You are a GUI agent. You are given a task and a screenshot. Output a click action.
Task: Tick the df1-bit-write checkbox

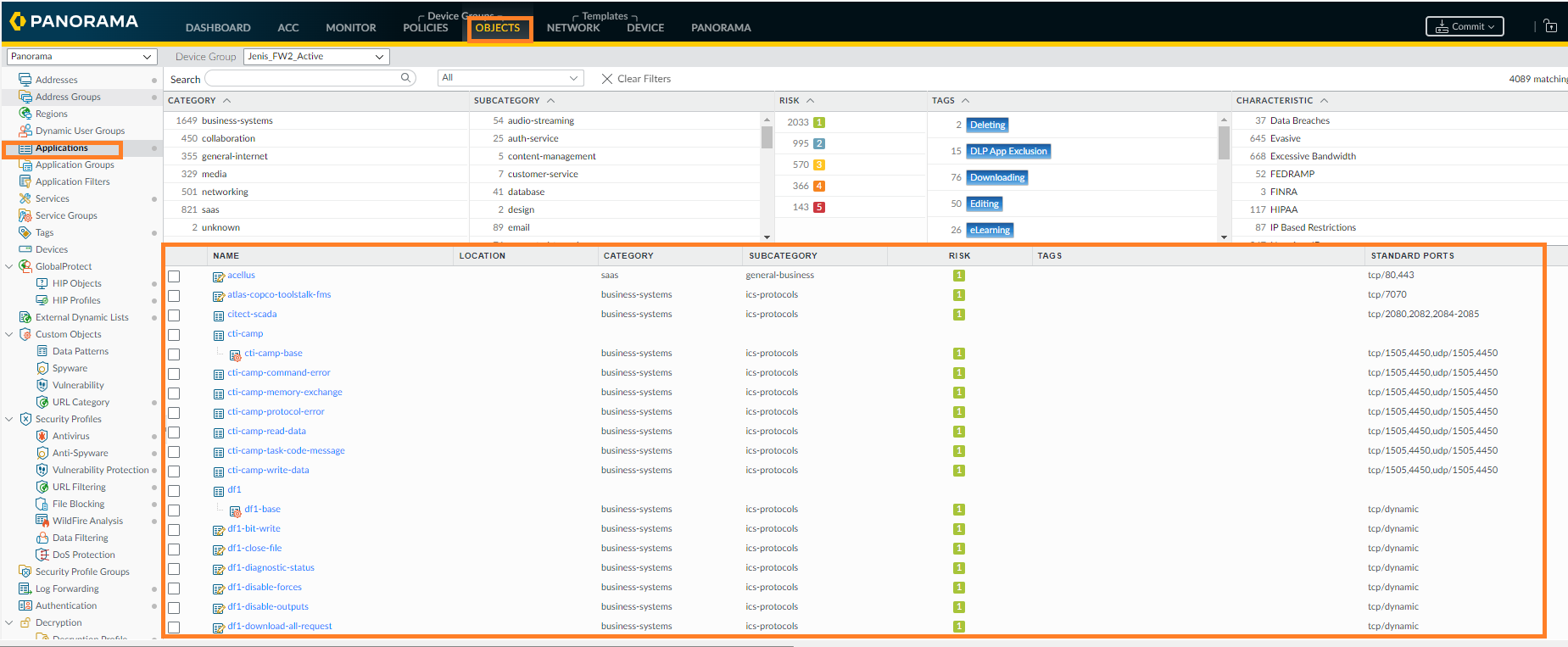[174, 530]
